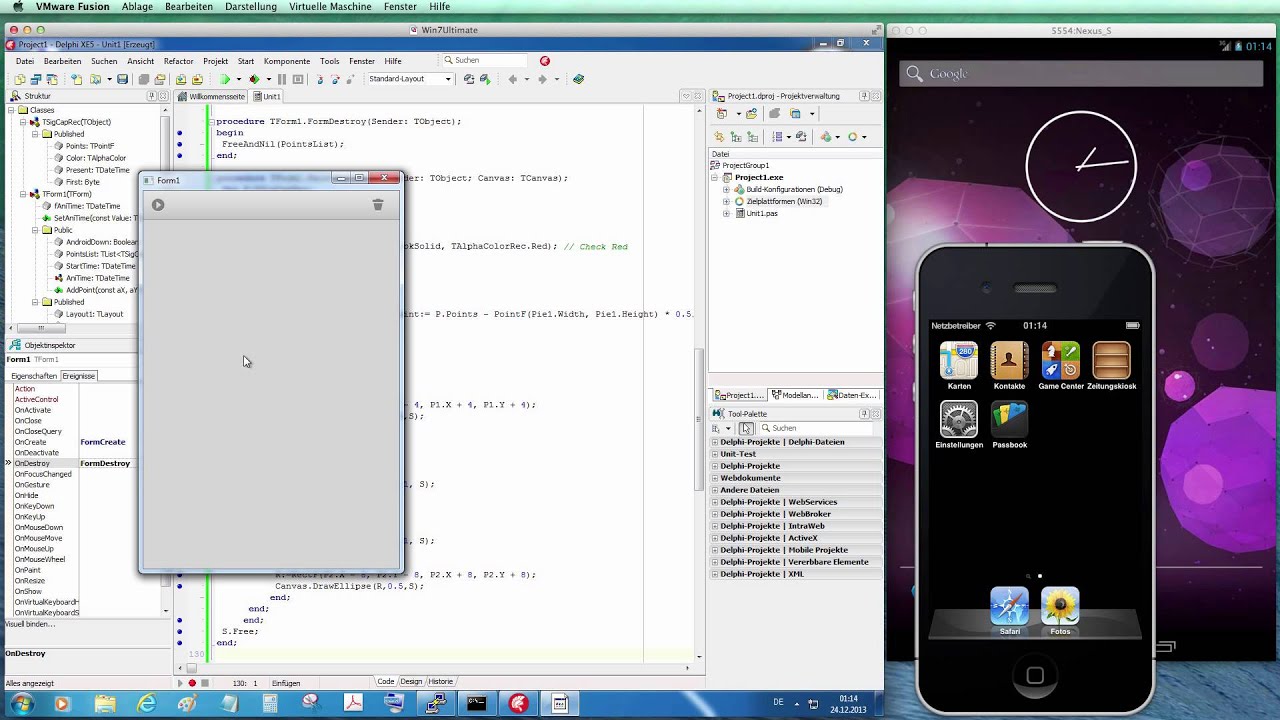Click the Visuell binden... link

30,624
